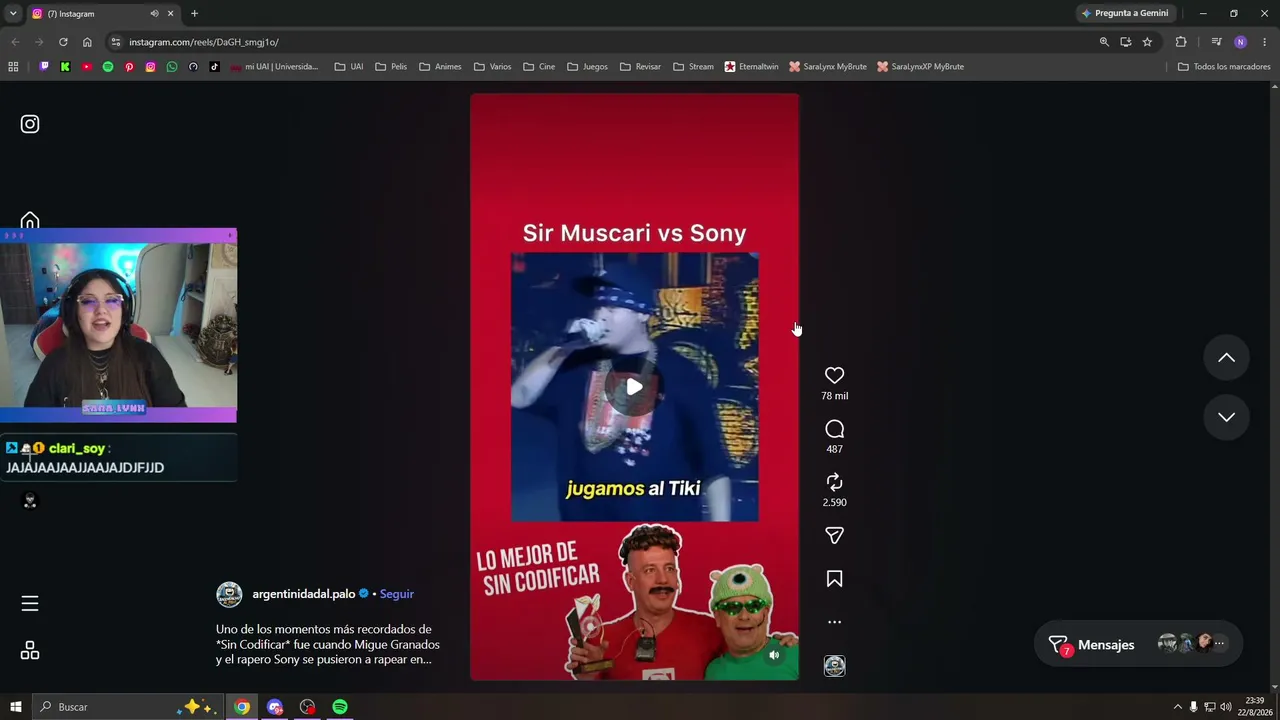This screenshot has width=1280, height=720.
Task: Open the reel's audio thumbnail below the options
Action: [834, 666]
